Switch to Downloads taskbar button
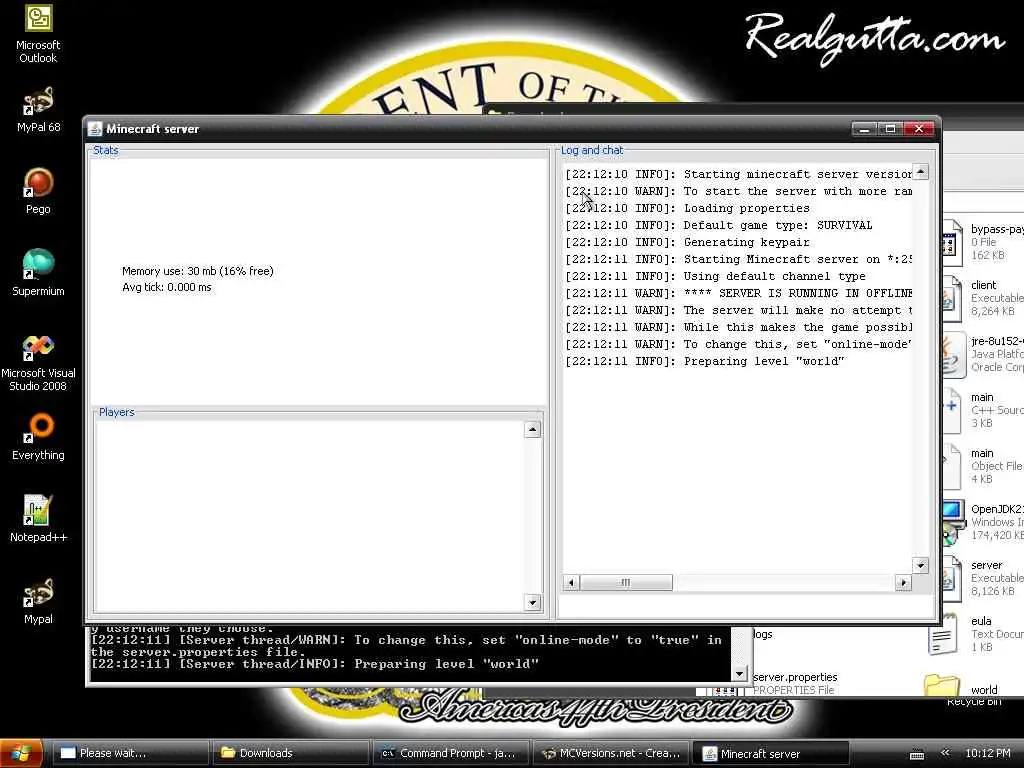 [291, 753]
